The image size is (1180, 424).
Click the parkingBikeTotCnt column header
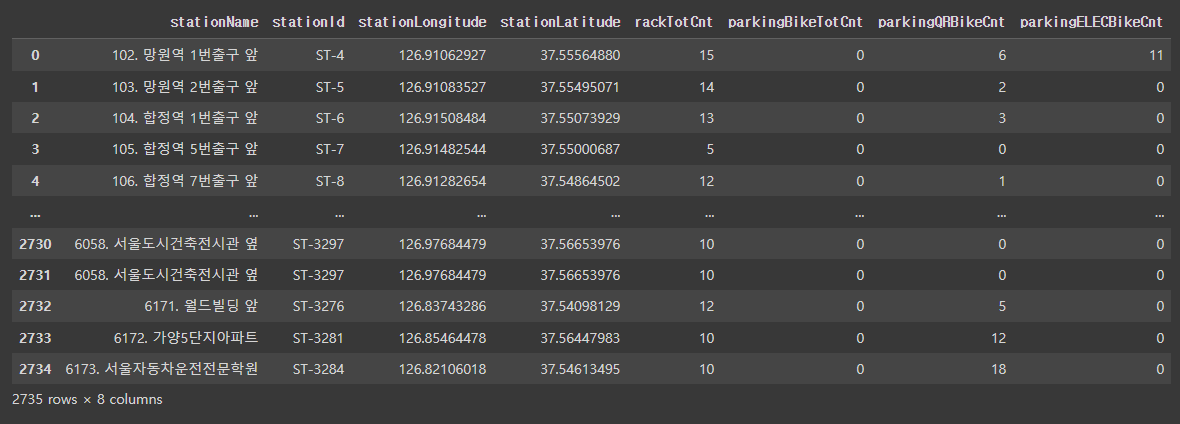[795, 23]
